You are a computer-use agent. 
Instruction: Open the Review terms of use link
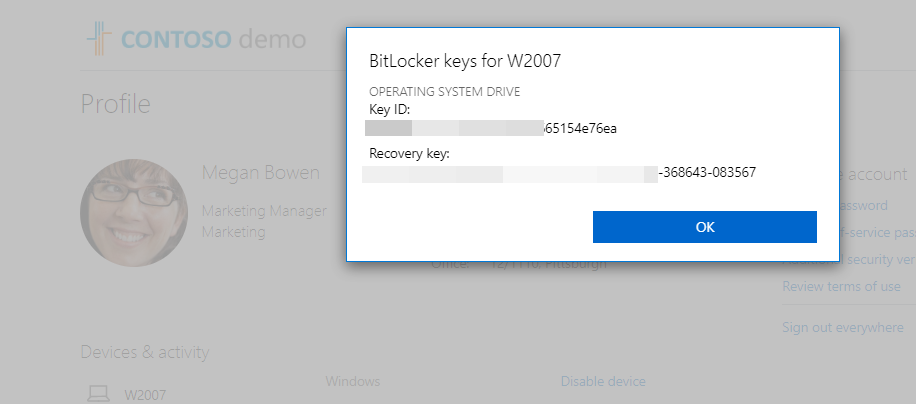[x=841, y=286]
